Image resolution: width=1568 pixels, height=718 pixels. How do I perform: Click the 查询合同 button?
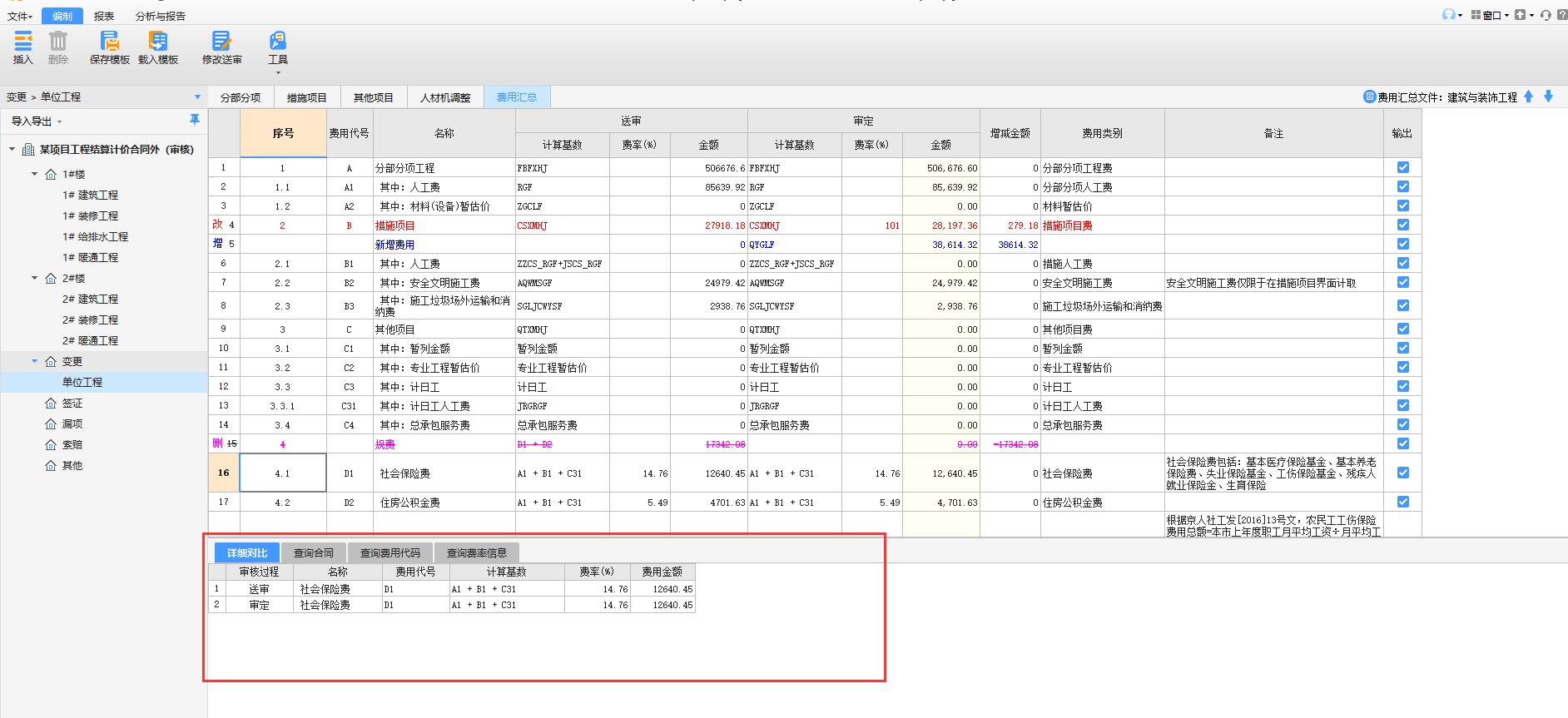point(313,552)
